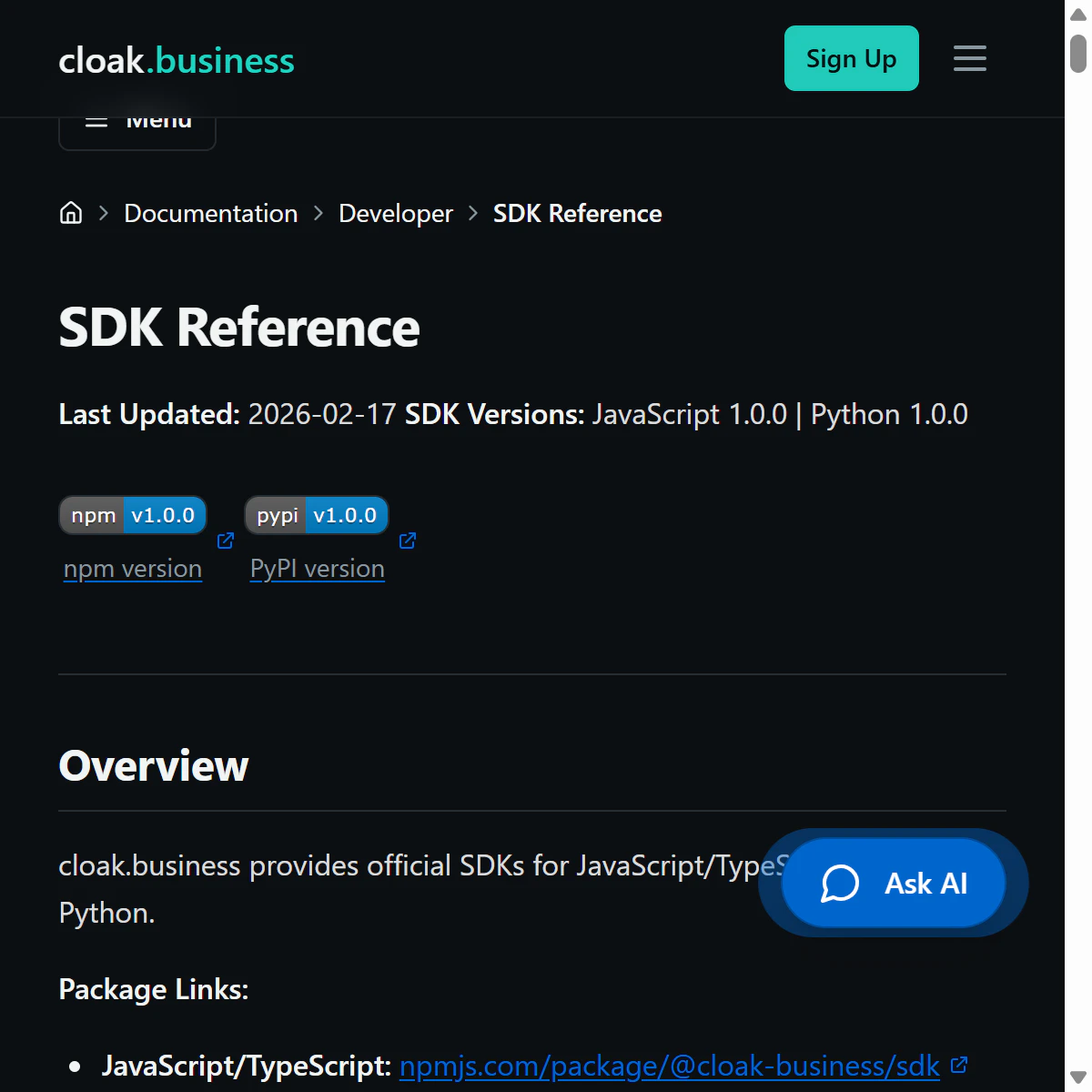Open the cloak.business logo homepage link
Viewport: 1092px width, 1092px height.
point(177,61)
